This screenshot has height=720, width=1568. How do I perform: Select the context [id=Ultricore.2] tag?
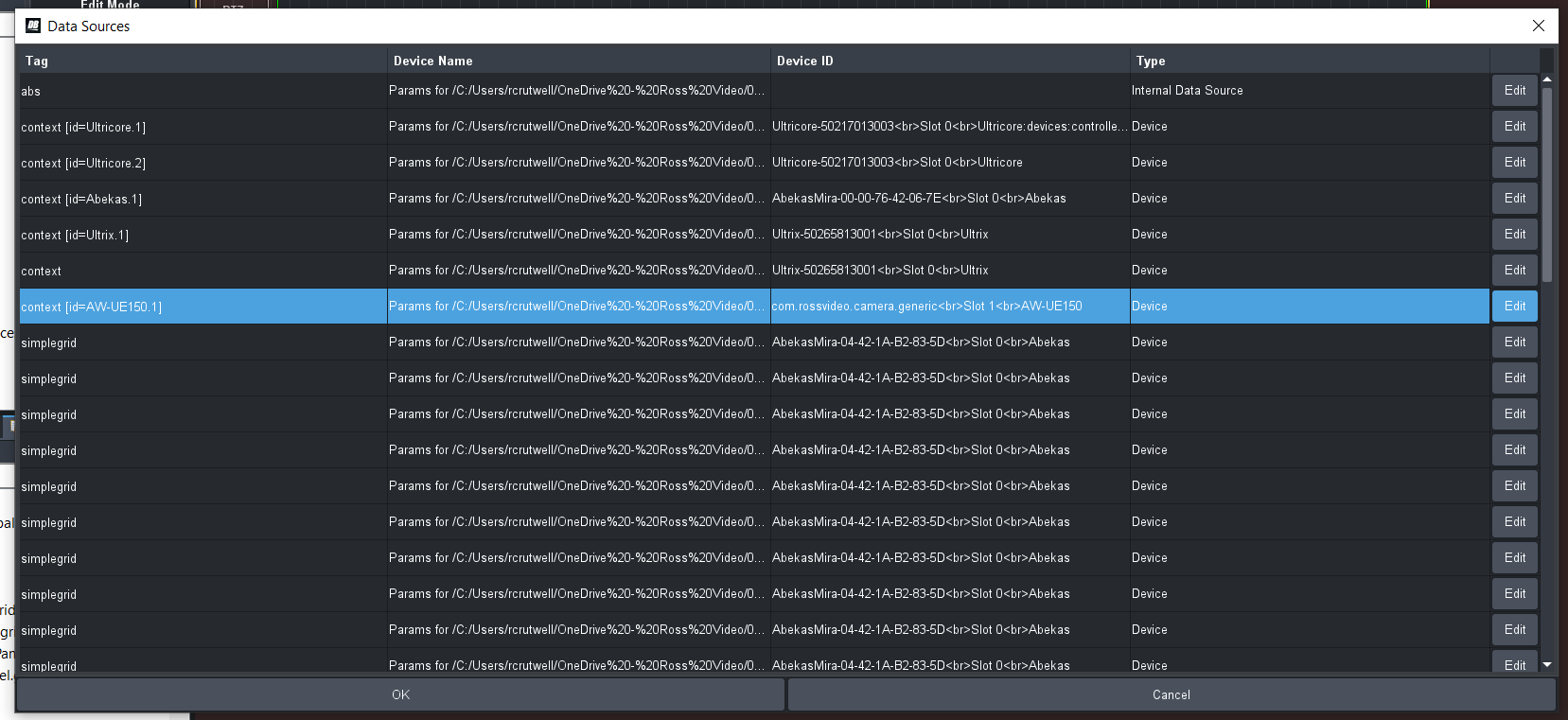[x=203, y=163]
